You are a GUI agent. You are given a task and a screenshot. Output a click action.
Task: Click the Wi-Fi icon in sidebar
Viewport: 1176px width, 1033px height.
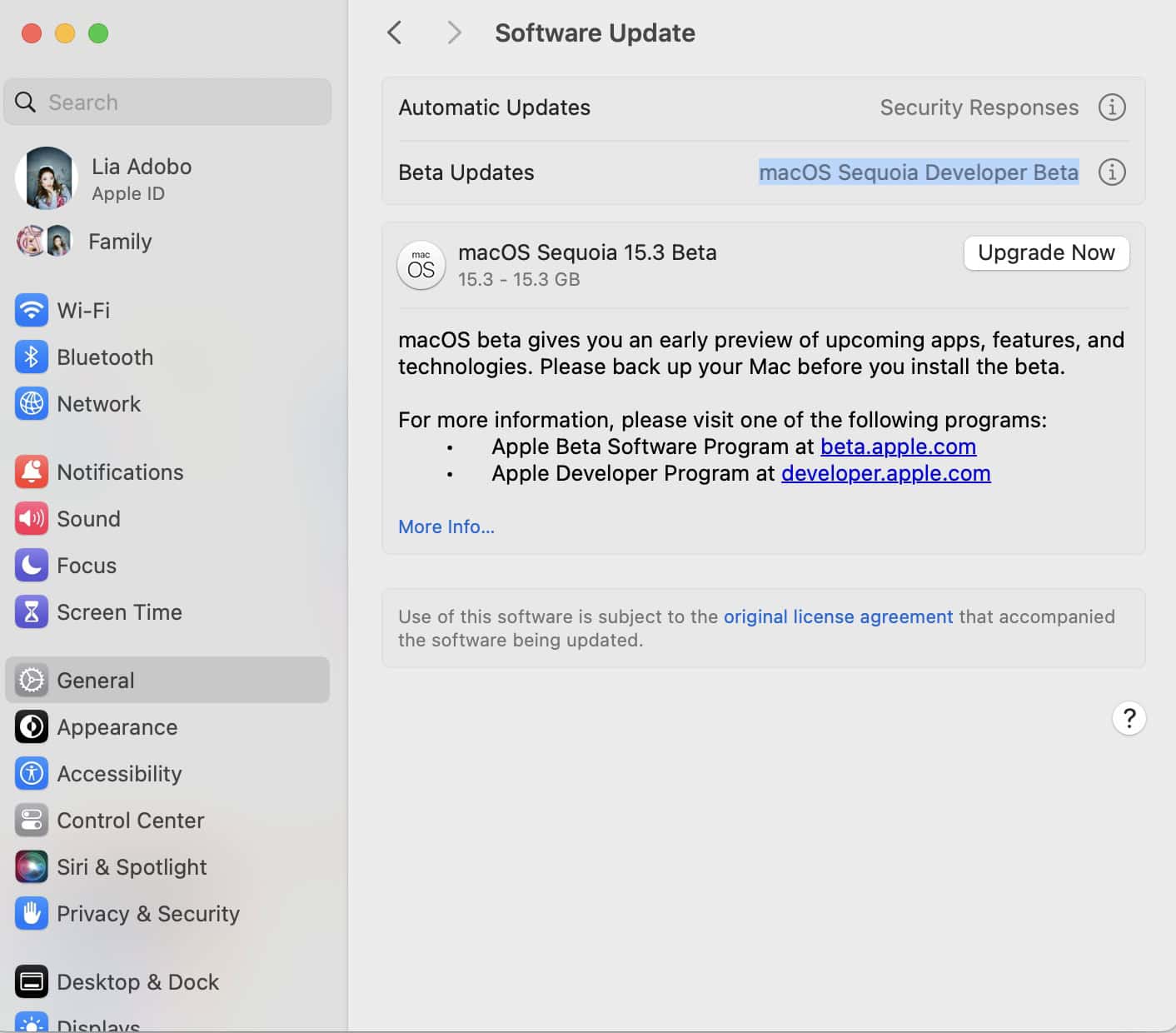[x=32, y=311]
